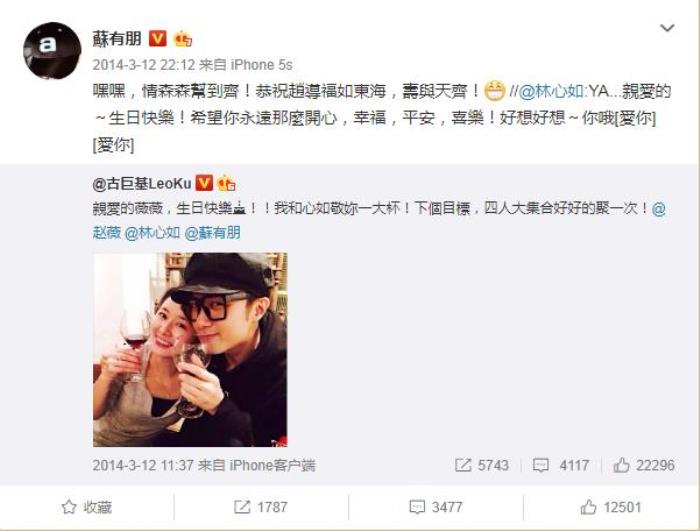The height and width of the screenshot is (531, 700).
Task: Like the quoted post with 22296 likes
Action: click(x=644, y=465)
